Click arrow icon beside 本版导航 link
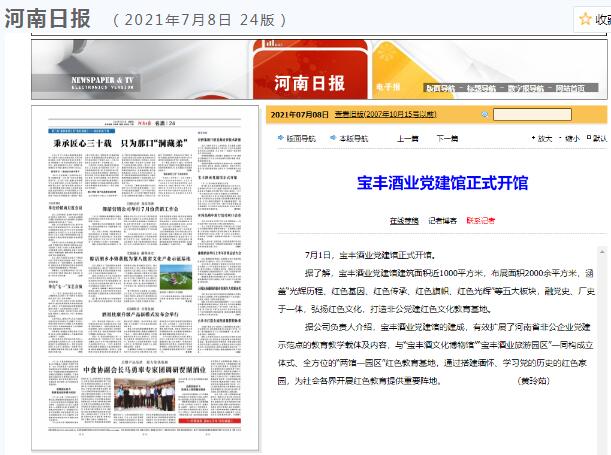Viewport: 611px width, 455px height. 333,138
